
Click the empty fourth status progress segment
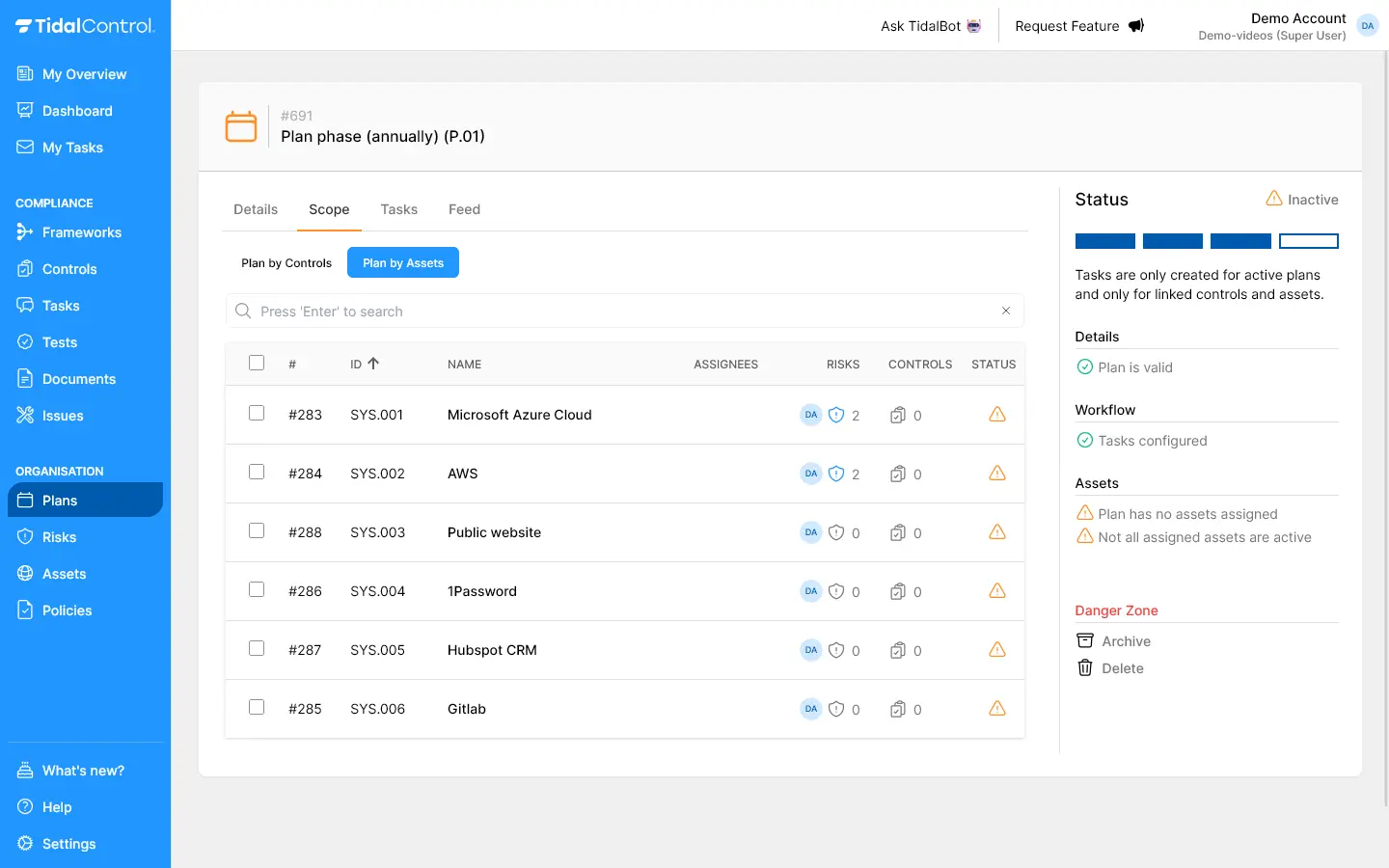[1308, 241]
